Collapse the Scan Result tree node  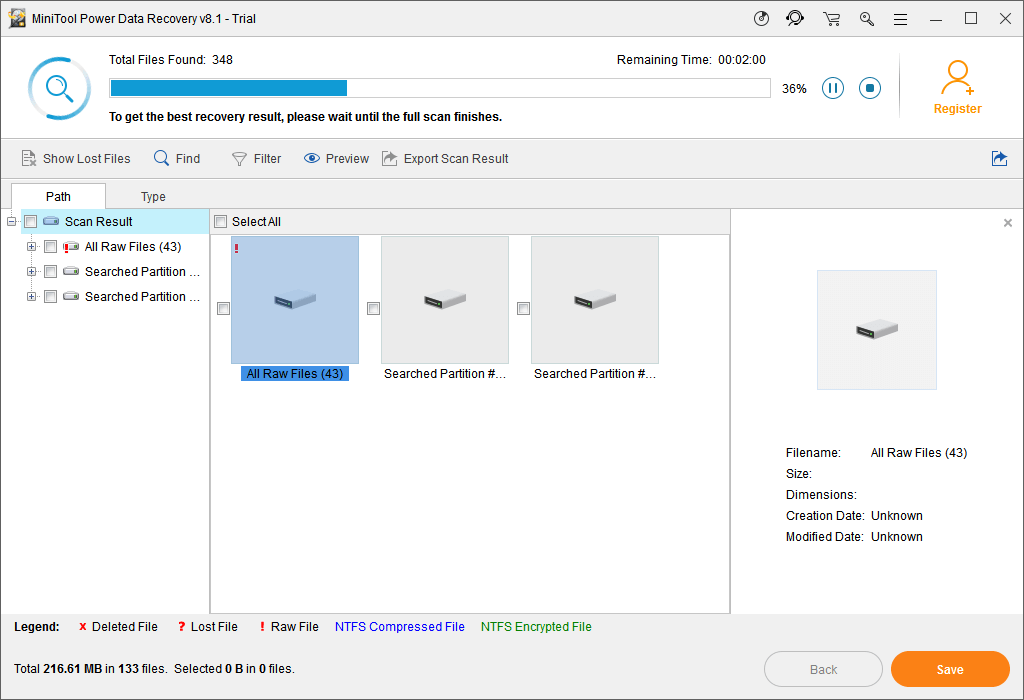[12, 221]
